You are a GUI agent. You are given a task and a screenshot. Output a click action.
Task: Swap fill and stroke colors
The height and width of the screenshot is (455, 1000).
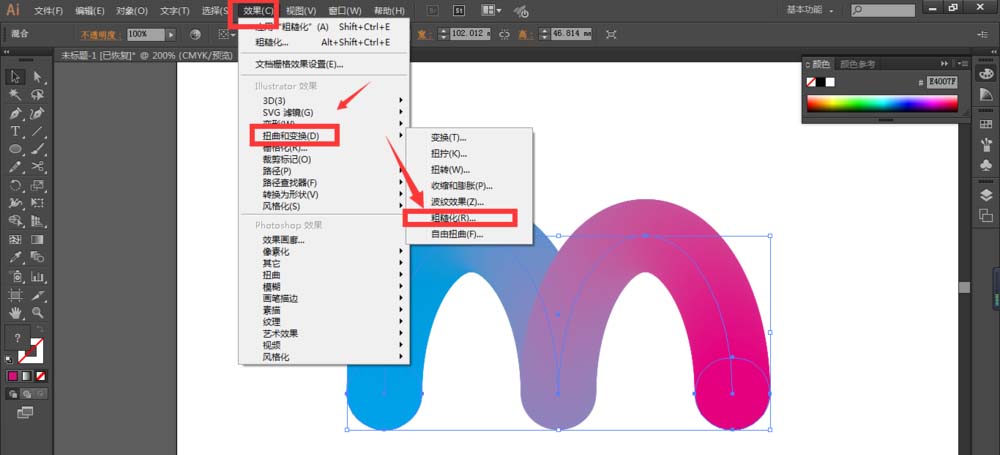[x=40, y=330]
